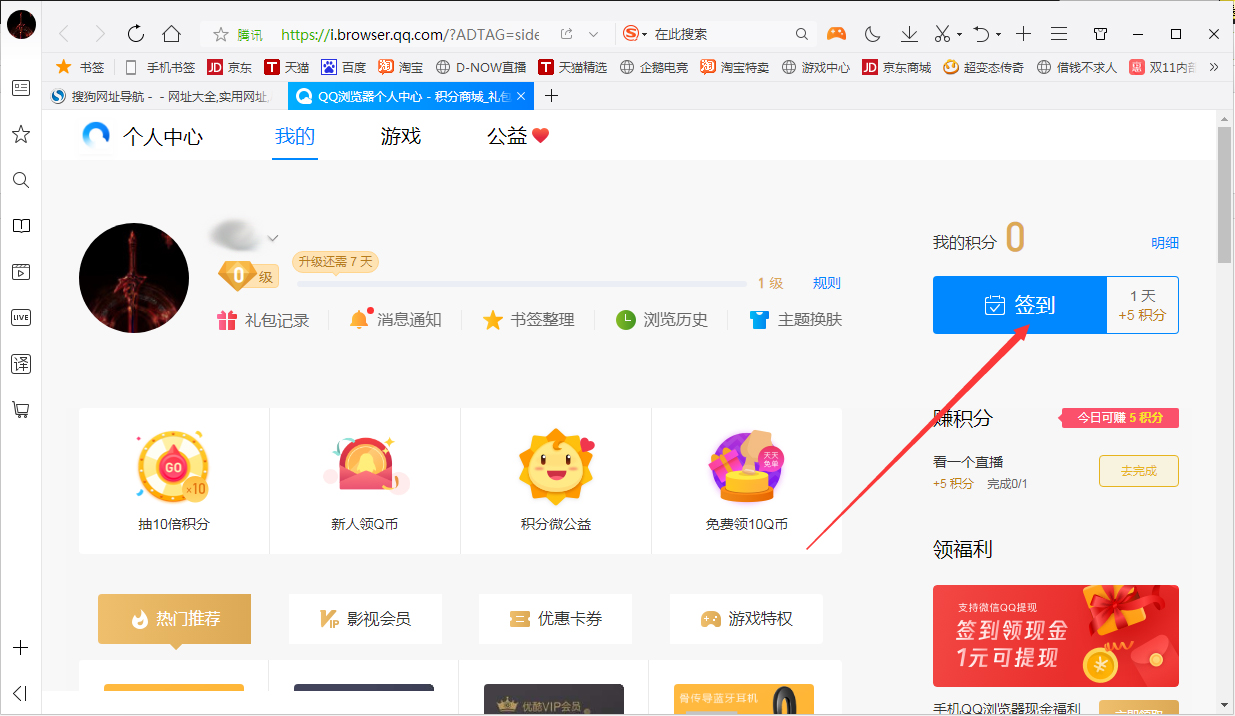Open the 译 translate sidebar icon
The height and width of the screenshot is (716, 1235).
[x=20, y=364]
